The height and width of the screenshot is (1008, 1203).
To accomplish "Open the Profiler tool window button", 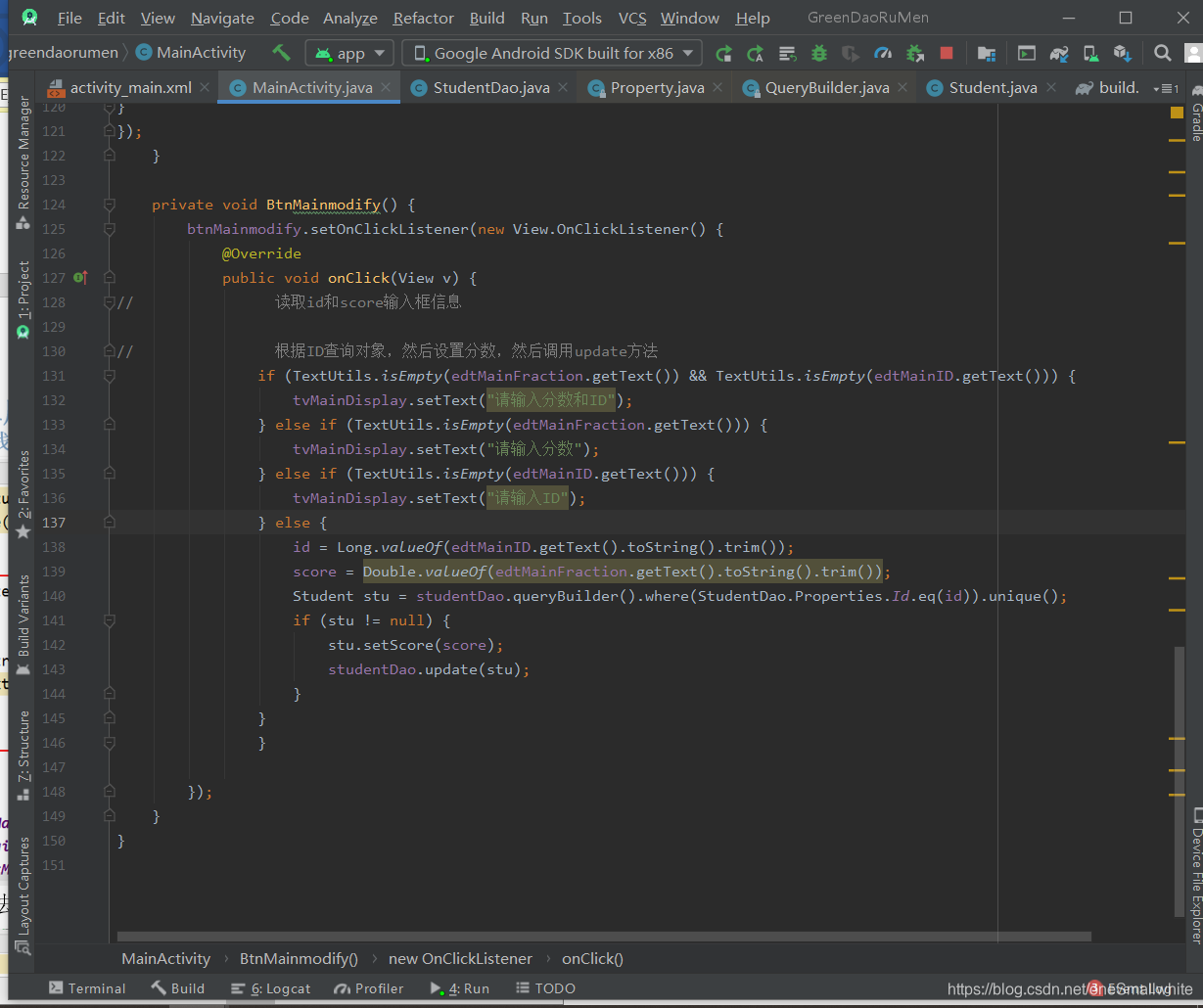I will [368, 988].
